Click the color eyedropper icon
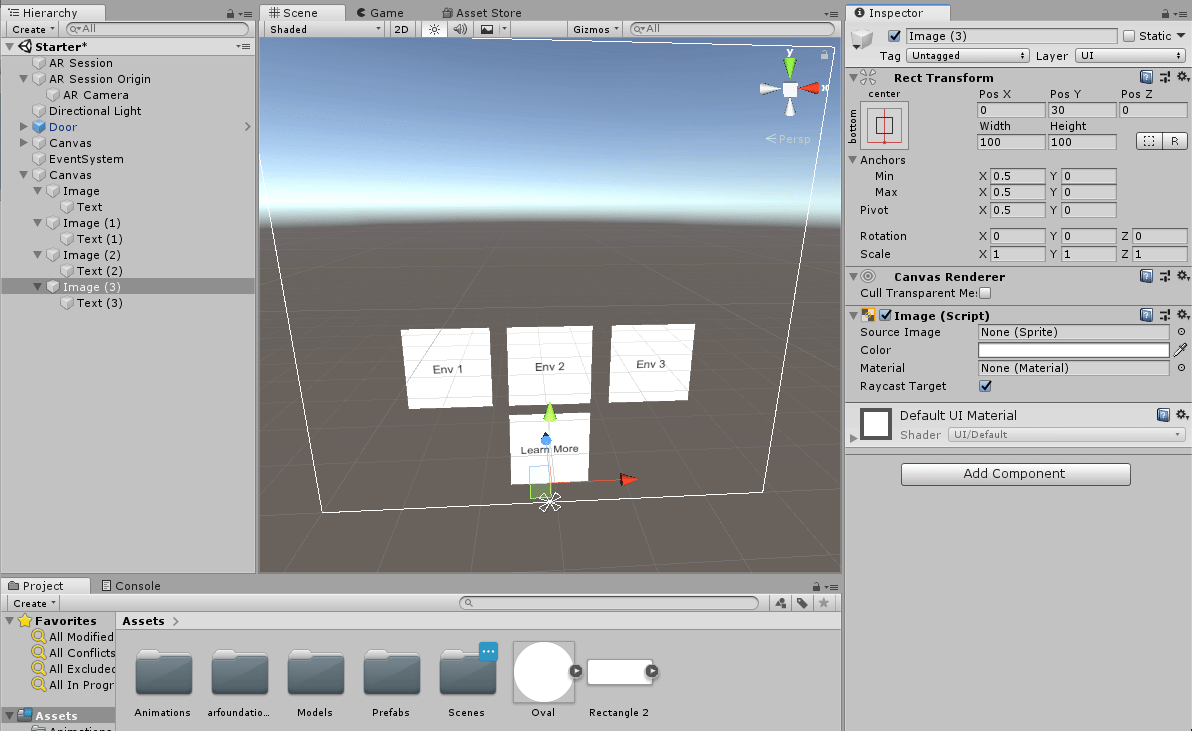Image resolution: width=1192 pixels, height=731 pixels. tap(1181, 350)
